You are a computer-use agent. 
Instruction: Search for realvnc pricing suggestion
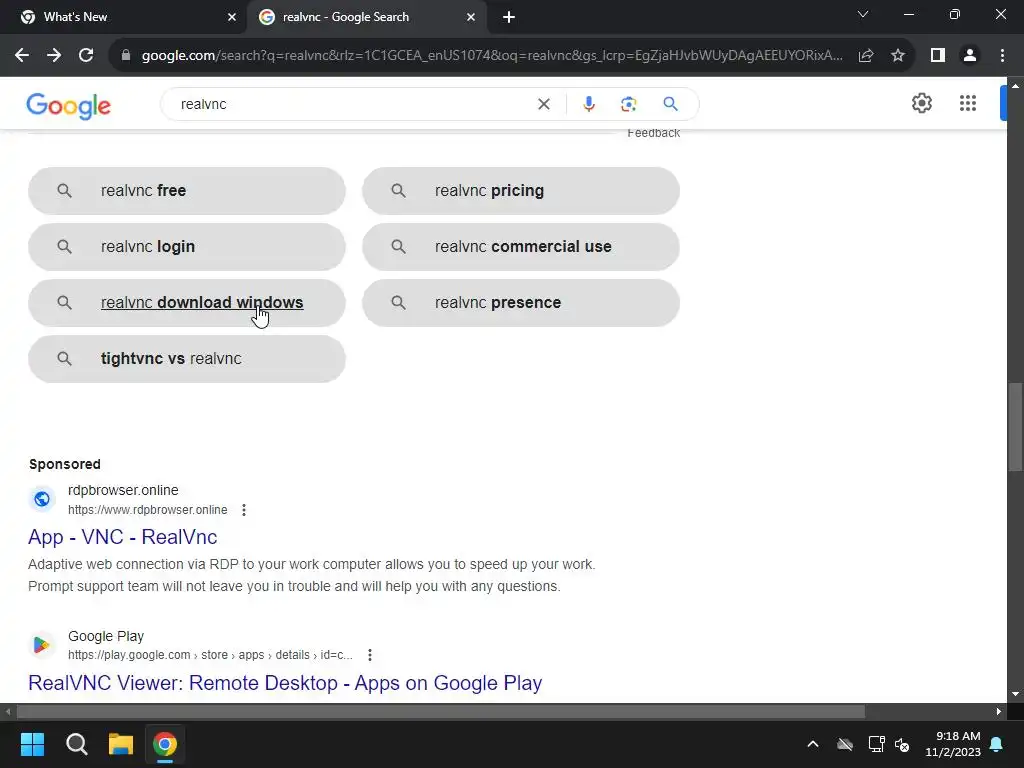(x=521, y=191)
